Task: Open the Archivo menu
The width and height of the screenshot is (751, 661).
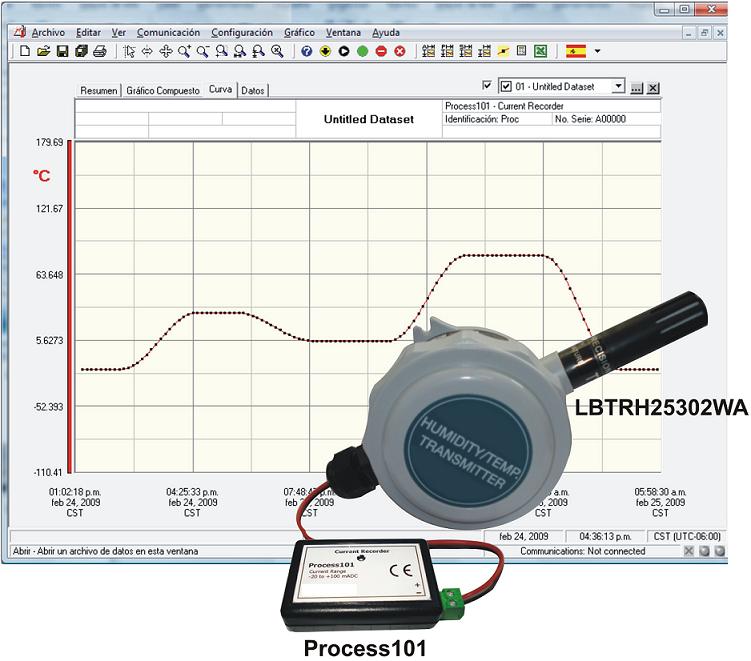Action: (48, 33)
